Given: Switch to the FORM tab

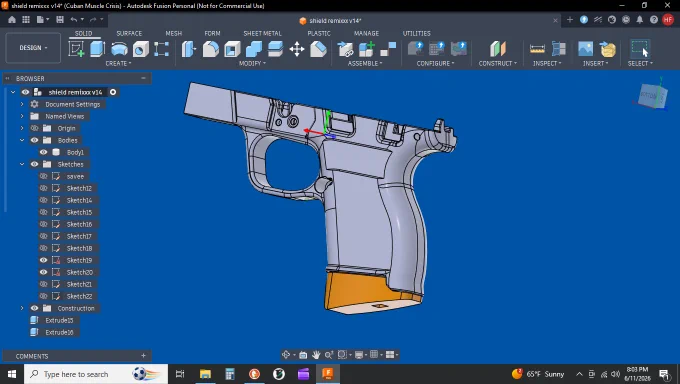Looking at the screenshot, I should click(x=212, y=33).
